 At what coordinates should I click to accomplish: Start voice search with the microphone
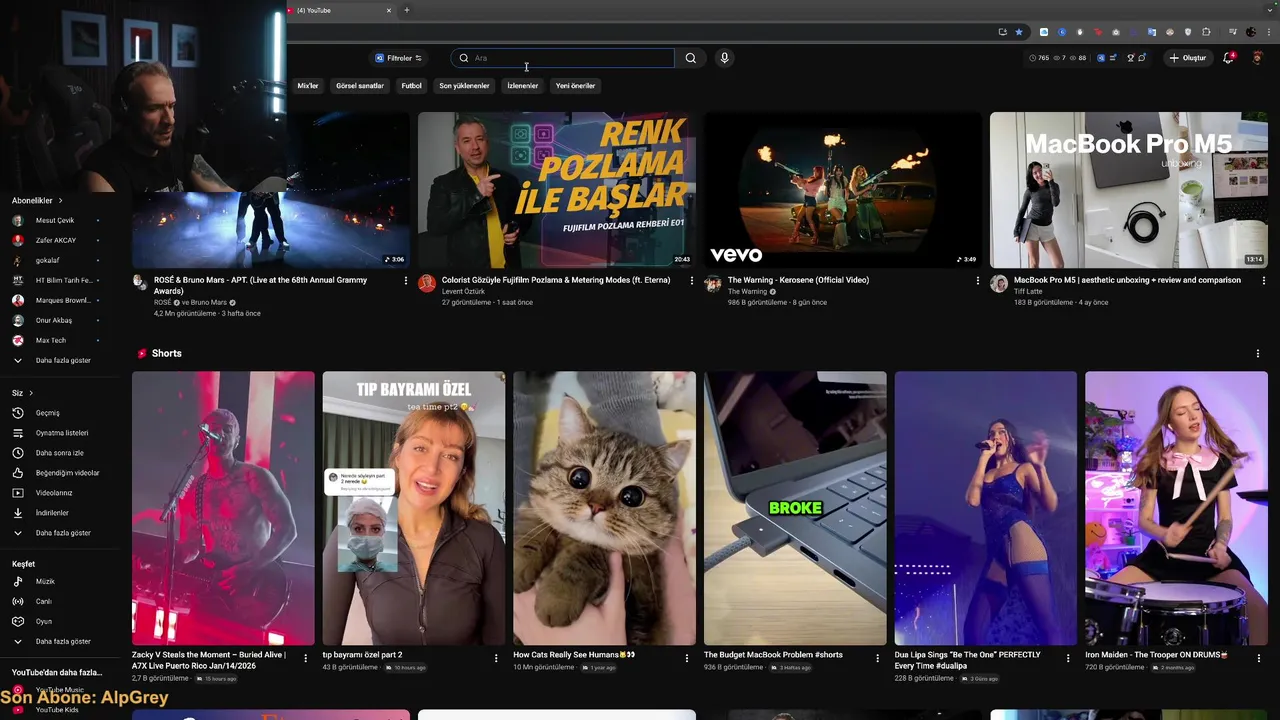click(724, 58)
